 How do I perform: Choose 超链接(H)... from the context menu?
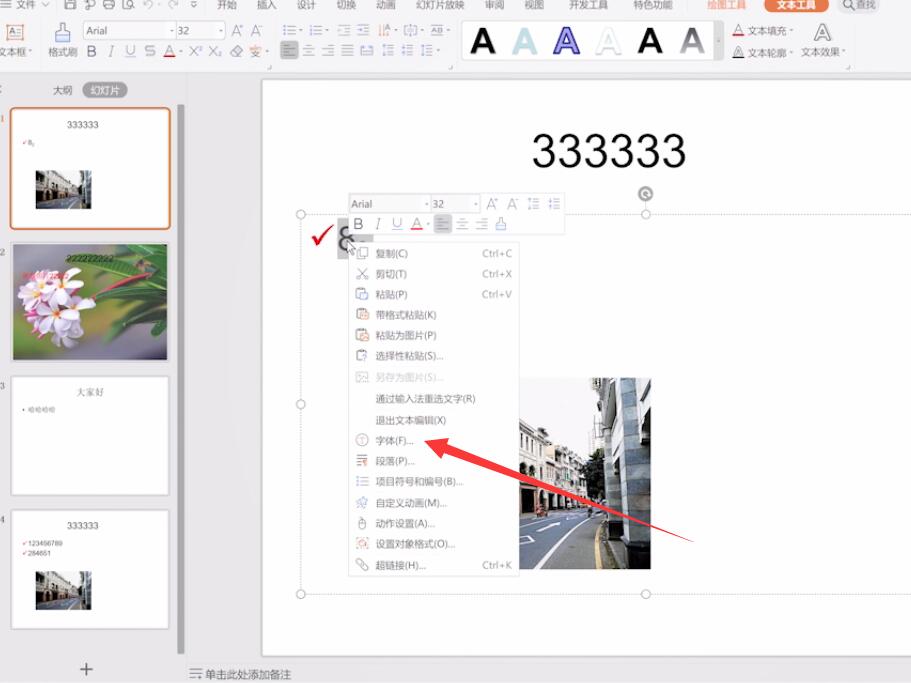coord(433,565)
